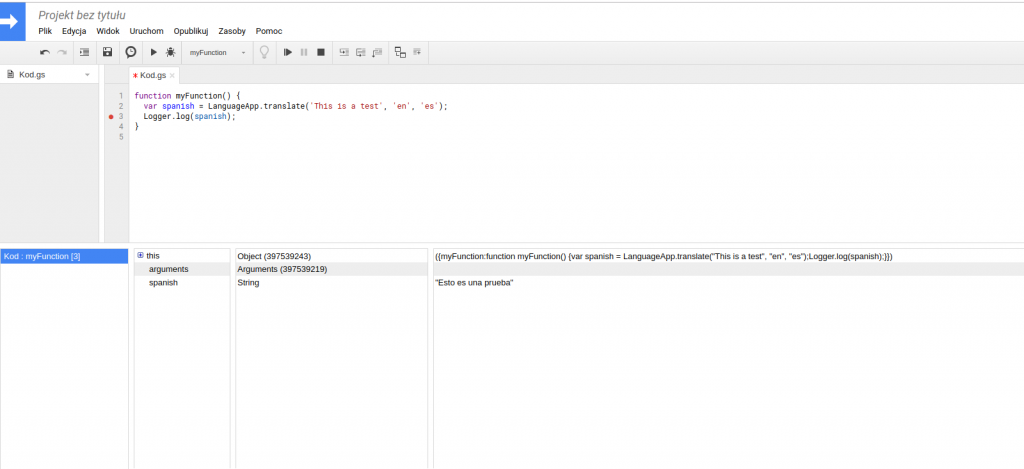Click the debugger layout toggle icon
The image size is (1024, 469).
[x=400, y=52]
